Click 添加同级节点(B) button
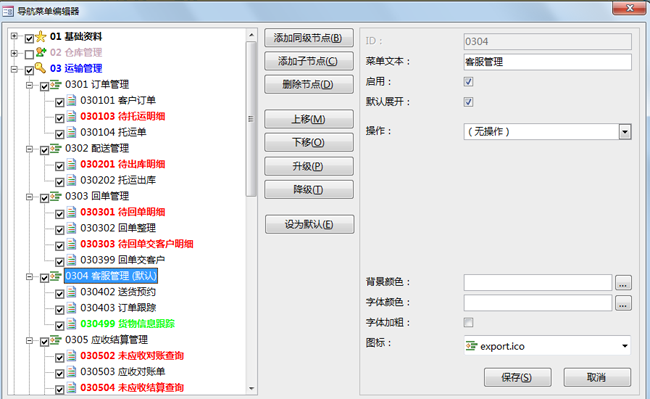 coord(309,38)
